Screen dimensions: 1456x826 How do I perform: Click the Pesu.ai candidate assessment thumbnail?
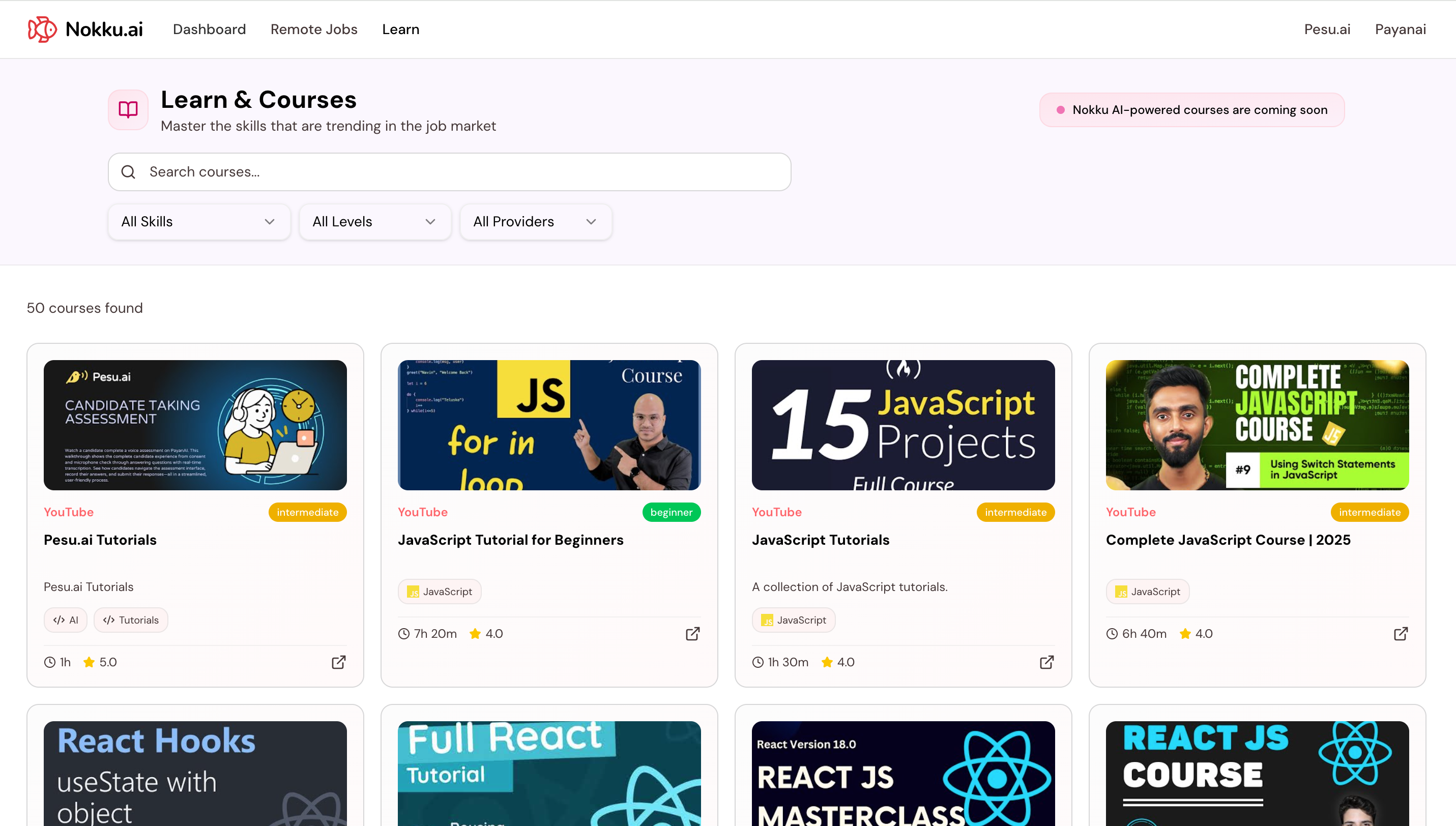(195, 425)
